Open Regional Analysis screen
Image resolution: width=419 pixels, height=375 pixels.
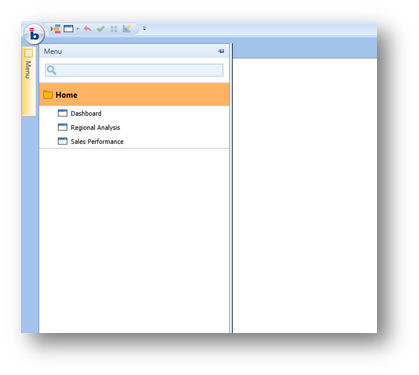[x=95, y=127]
